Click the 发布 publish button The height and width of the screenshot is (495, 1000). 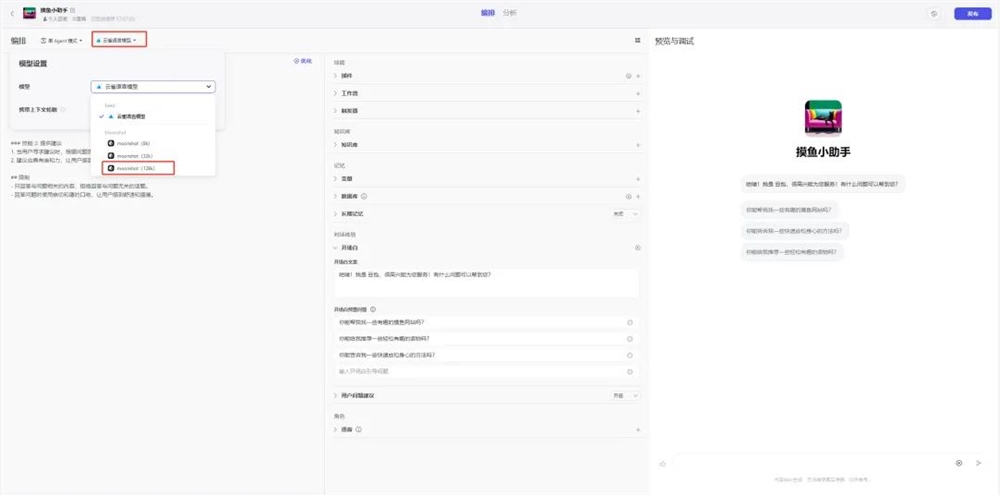pyautogui.click(x=973, y=13)
